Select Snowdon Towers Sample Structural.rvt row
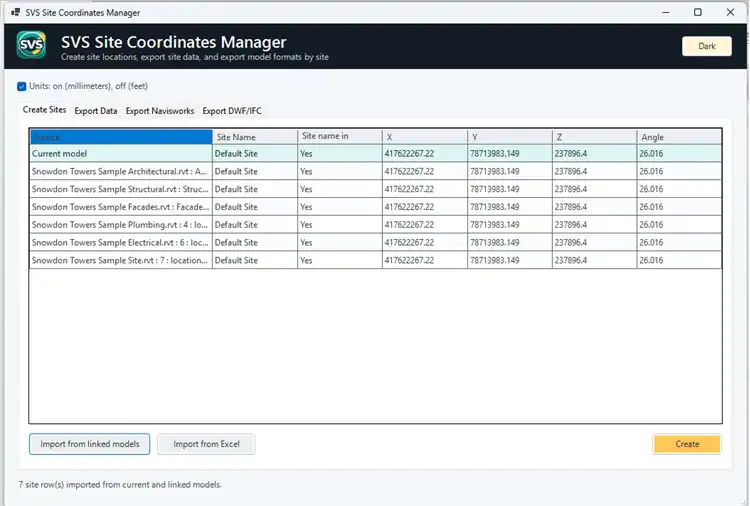 [x=375, y=189]
